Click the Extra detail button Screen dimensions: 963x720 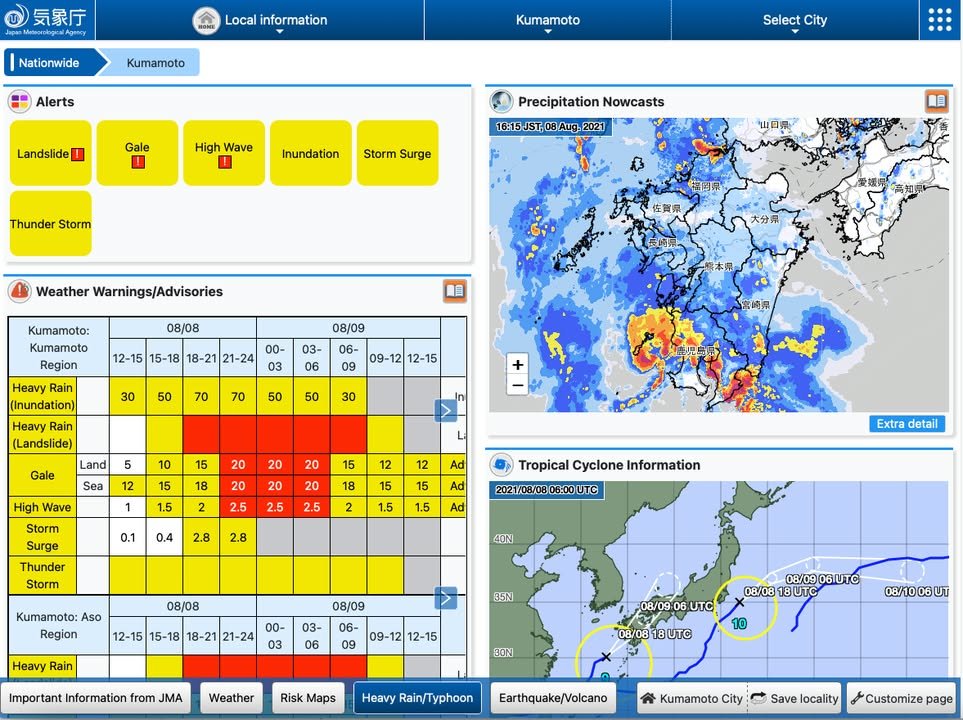[x=906, y=424]
